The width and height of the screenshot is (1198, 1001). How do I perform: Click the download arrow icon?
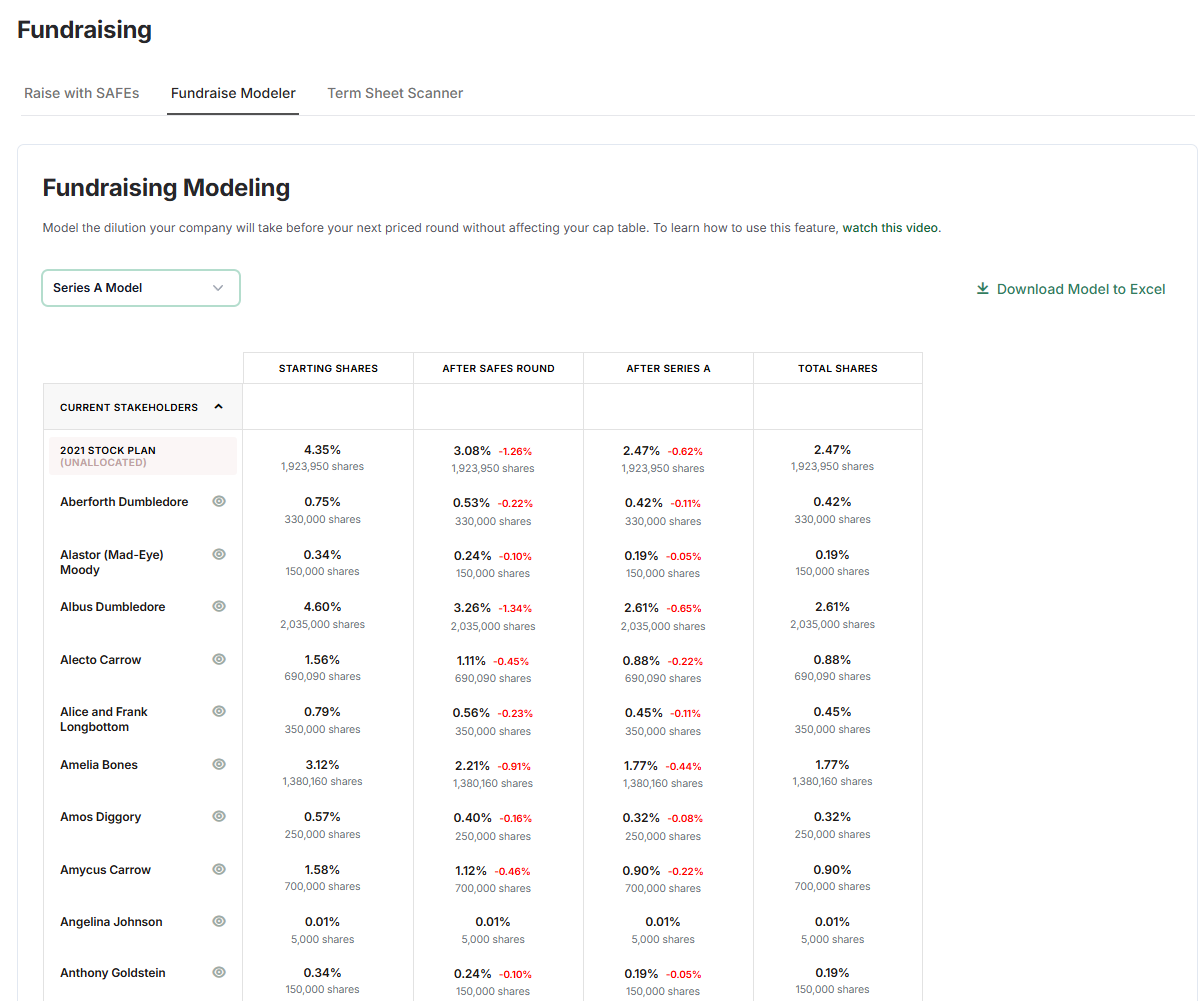click(x=983, y=288)
